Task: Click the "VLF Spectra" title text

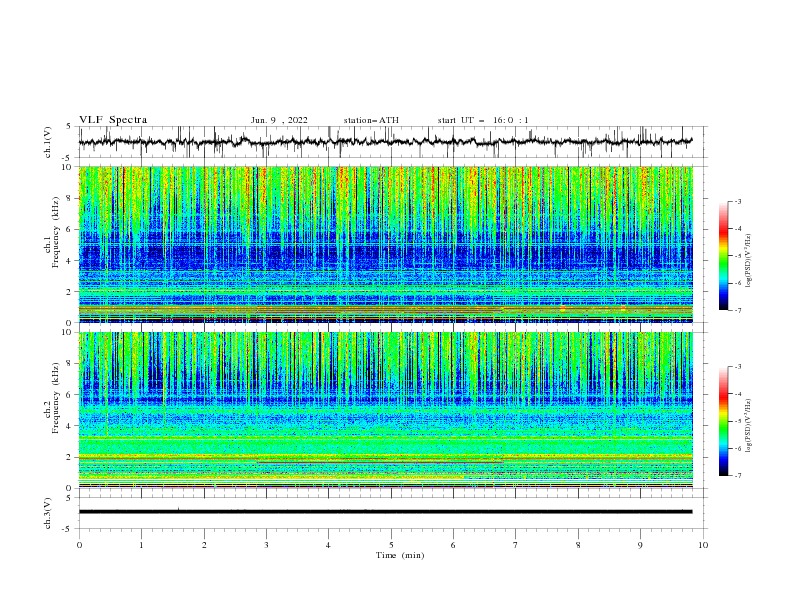Action: point(113,120)
